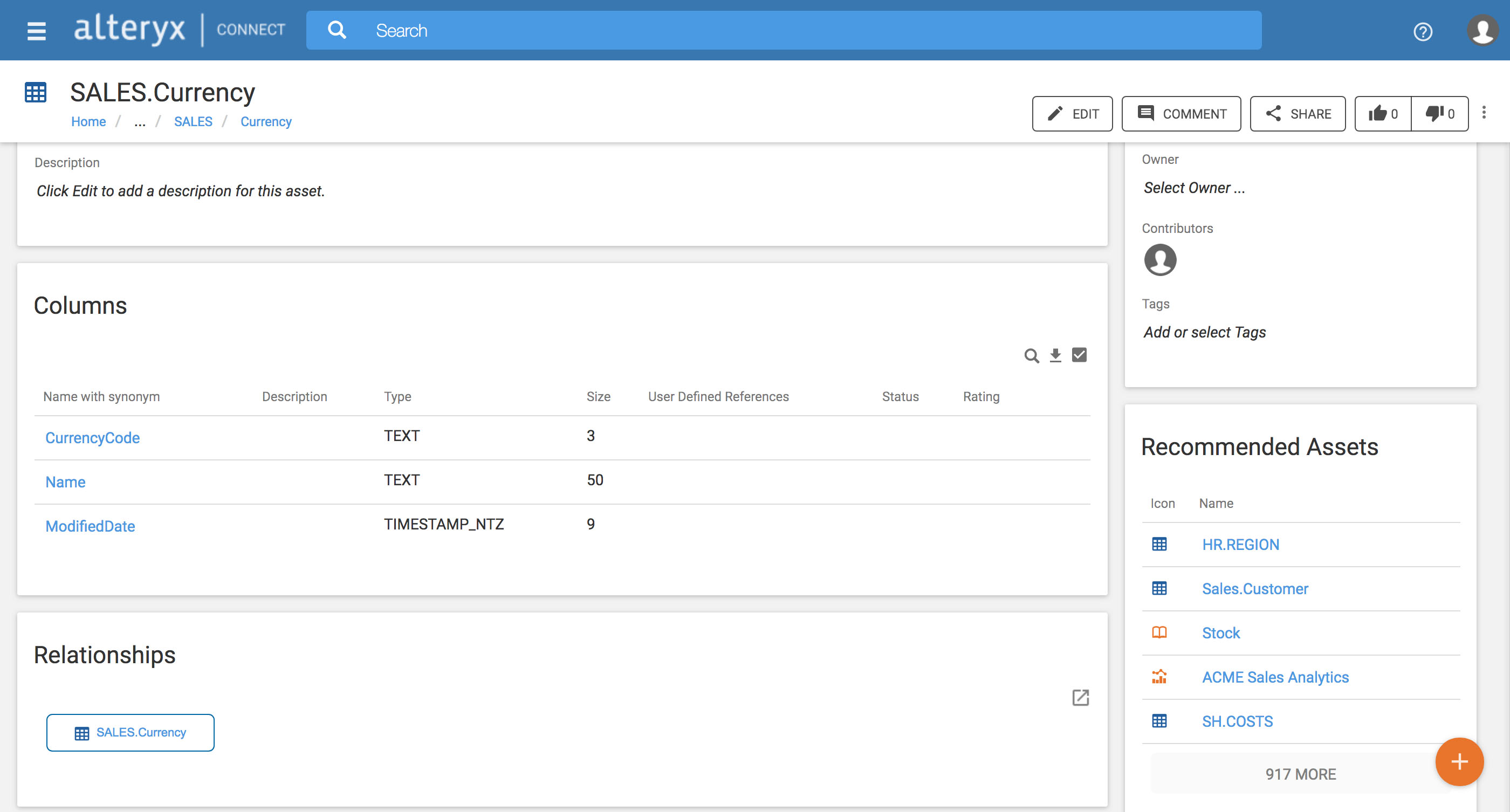Click the description placeholder text
1510x812 pixels.
pos(181,191)
